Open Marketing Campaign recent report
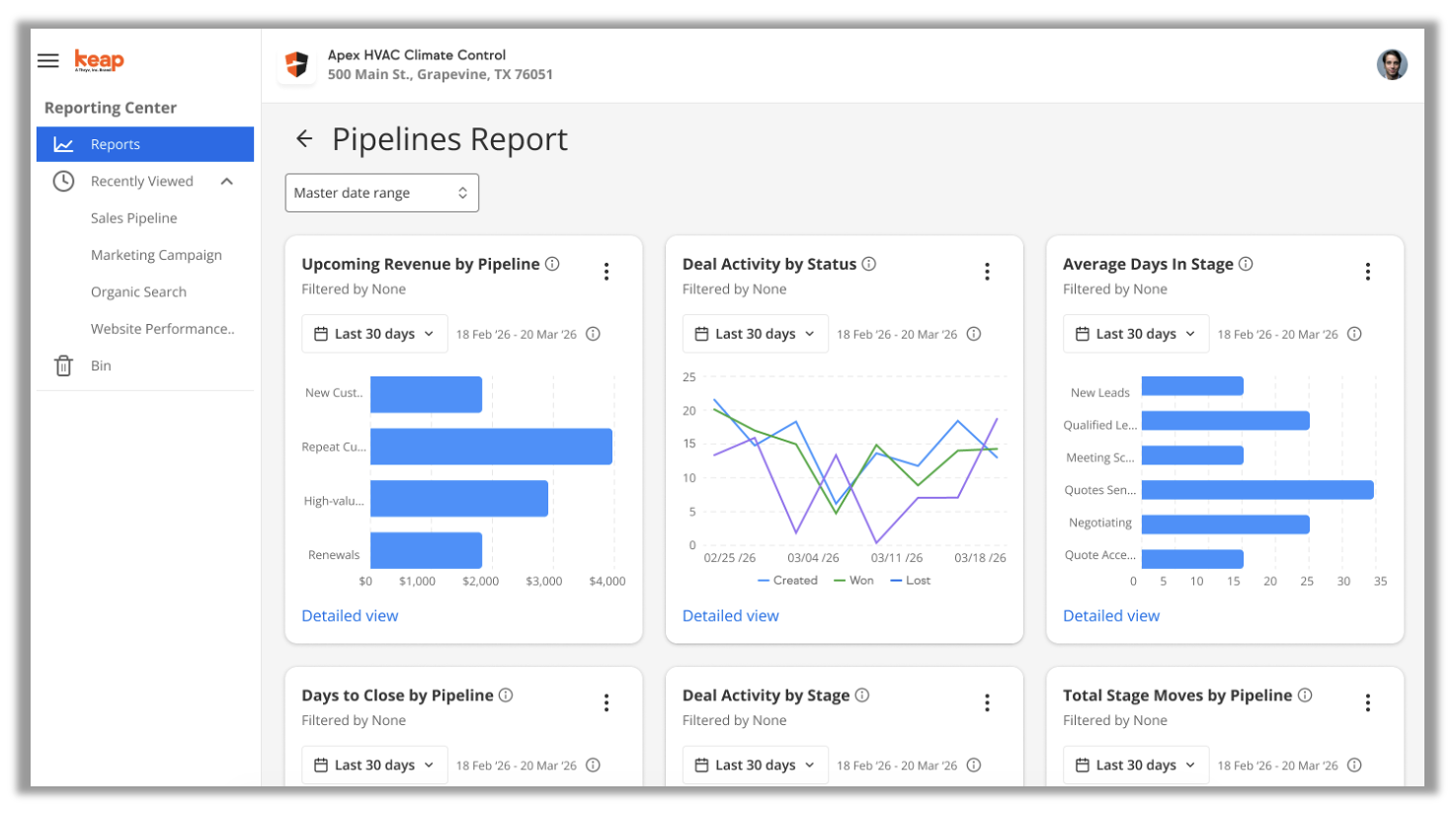The width and height of the screenshot is (1456, 814). (x=156, y=255)
